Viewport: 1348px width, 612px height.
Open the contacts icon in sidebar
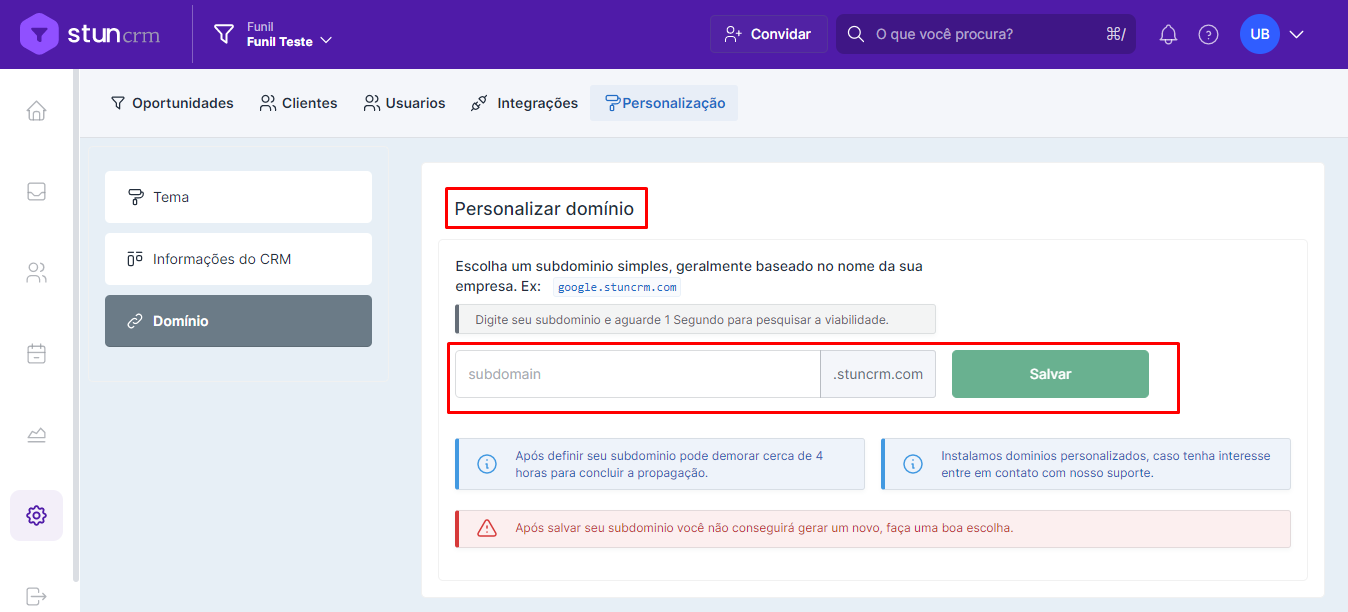click(x=37, y=273)
